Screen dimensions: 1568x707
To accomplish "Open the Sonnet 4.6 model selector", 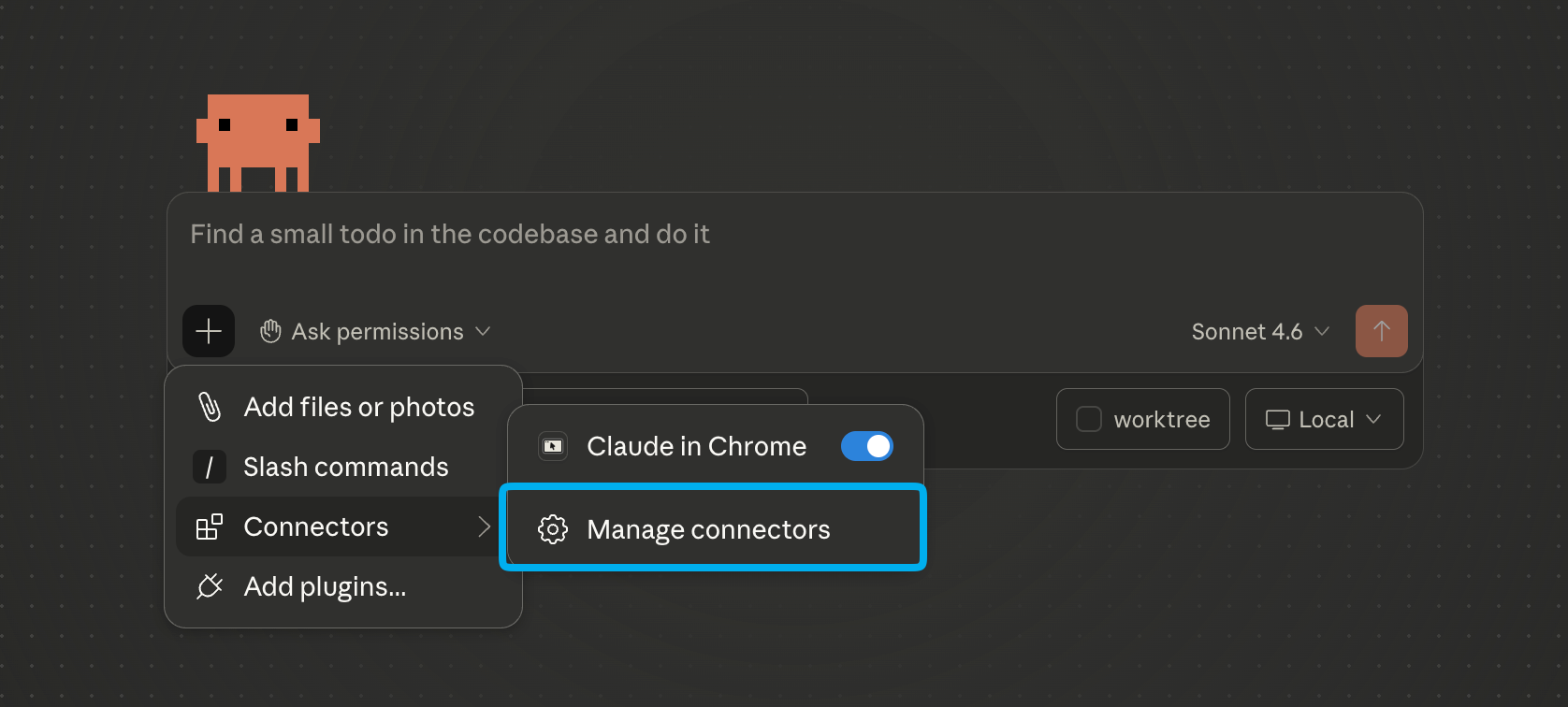I will click(x=1260, y=331).
